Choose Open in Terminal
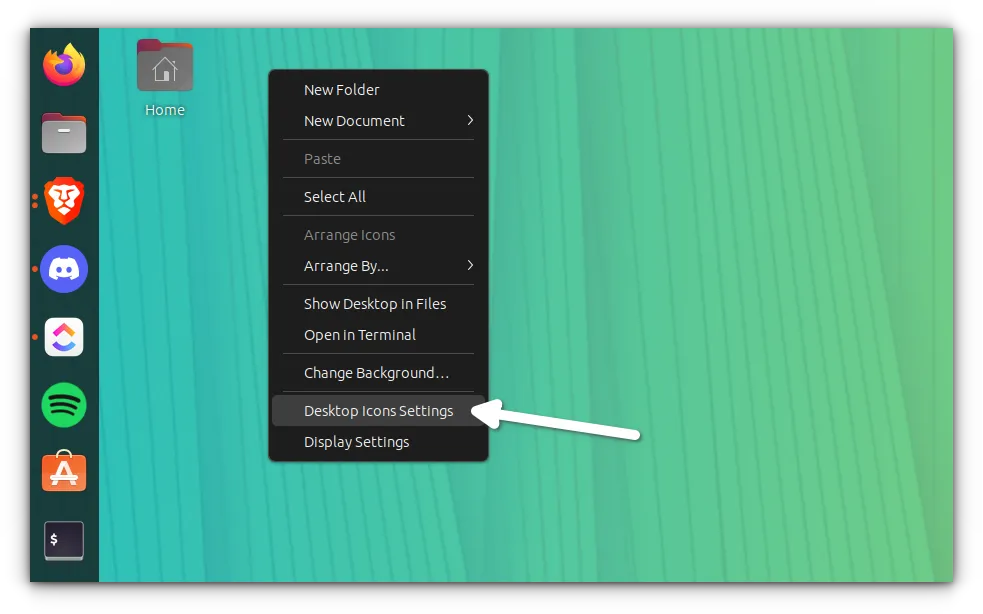983x614 pixels. pyautogui.click(x=359, y=335)
